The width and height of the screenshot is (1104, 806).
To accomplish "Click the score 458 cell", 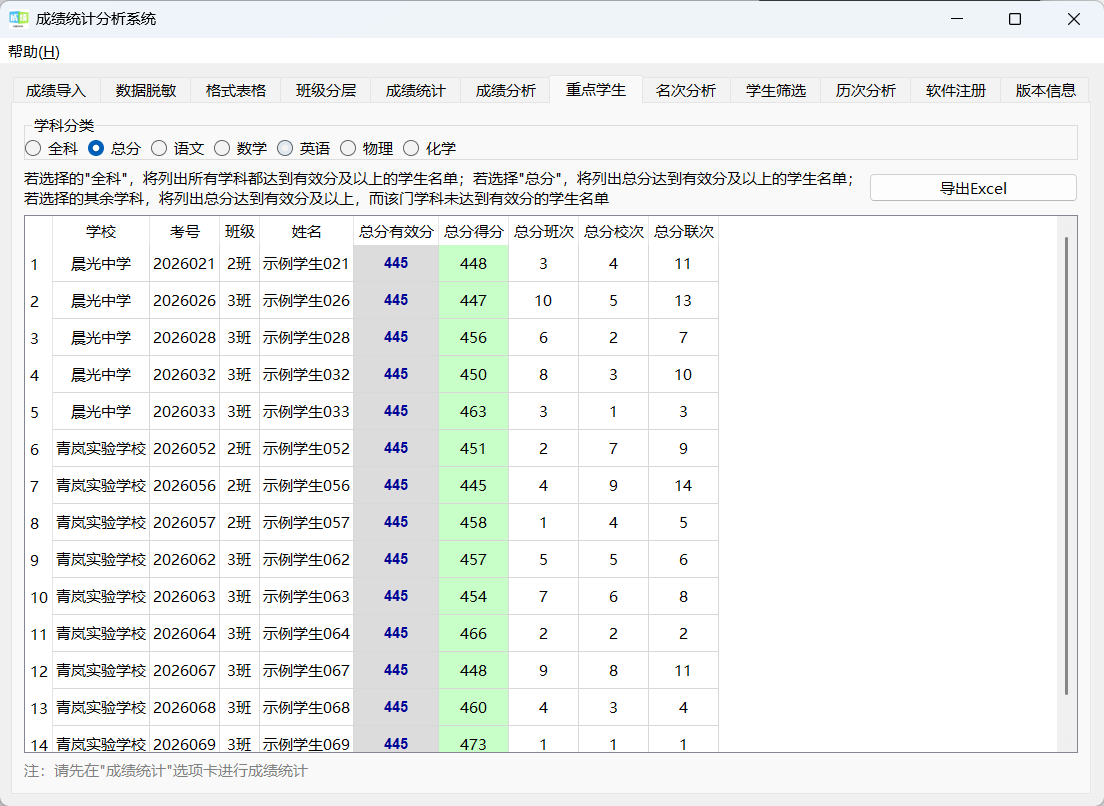I will [x=473, y=522].
